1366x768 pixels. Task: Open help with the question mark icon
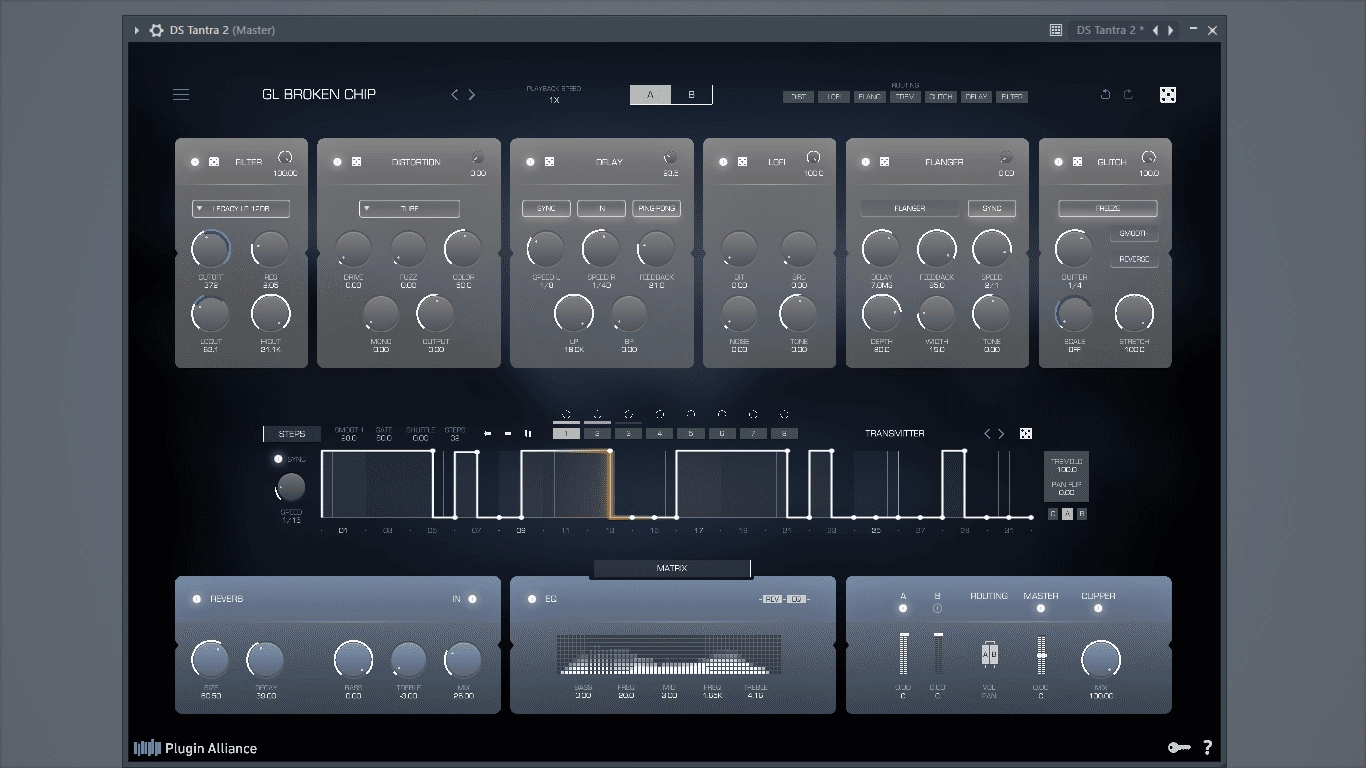1207,747
